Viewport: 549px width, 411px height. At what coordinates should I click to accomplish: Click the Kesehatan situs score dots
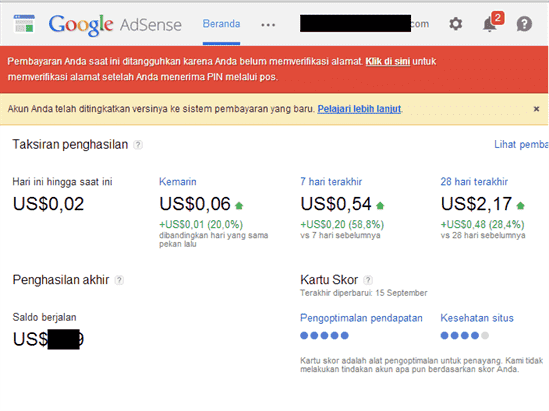click(464, 336)
